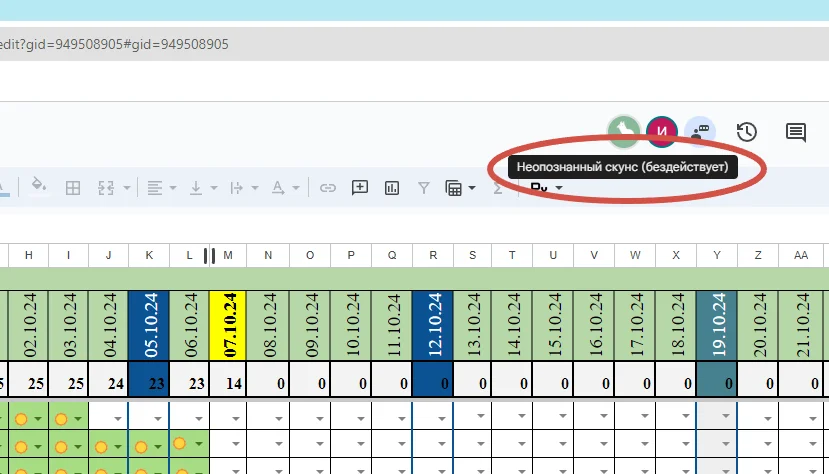The height and width of the screenshot is (474, 829).
Task: Click the insert comment icon
Action: [360, 188]
